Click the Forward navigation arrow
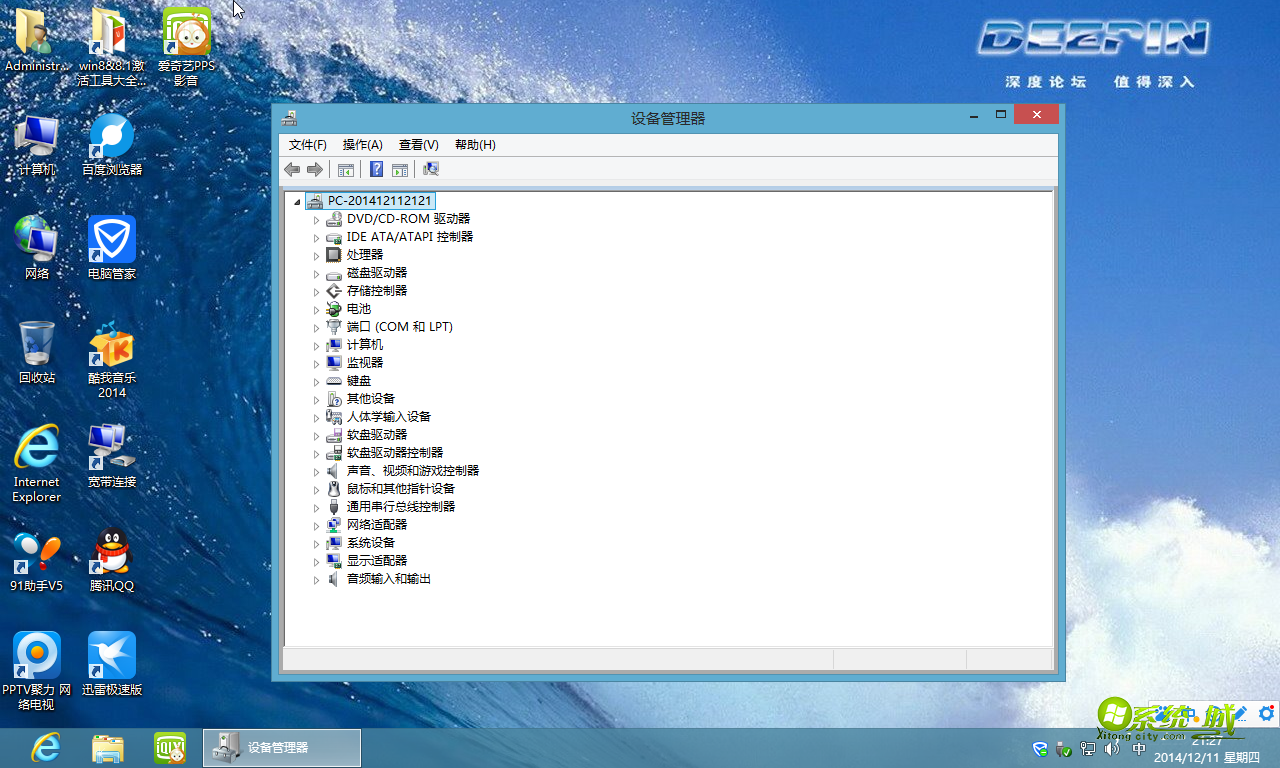This screenshot has width=1280, height=768. point(314,169)
